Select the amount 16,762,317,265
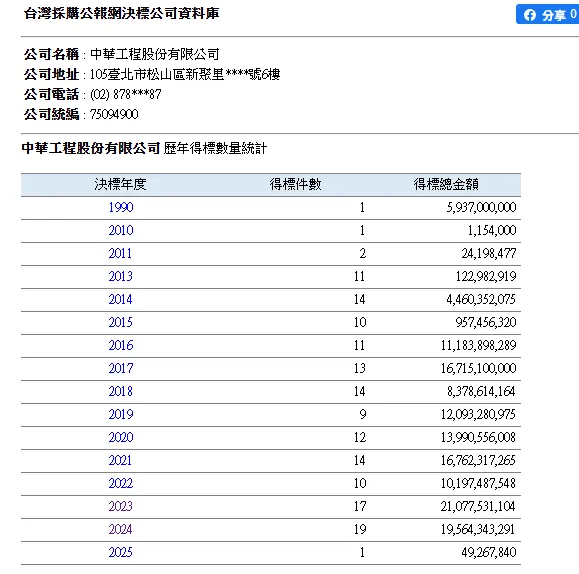579x574 pixels. pyautogui.click(x=478, y=460)
